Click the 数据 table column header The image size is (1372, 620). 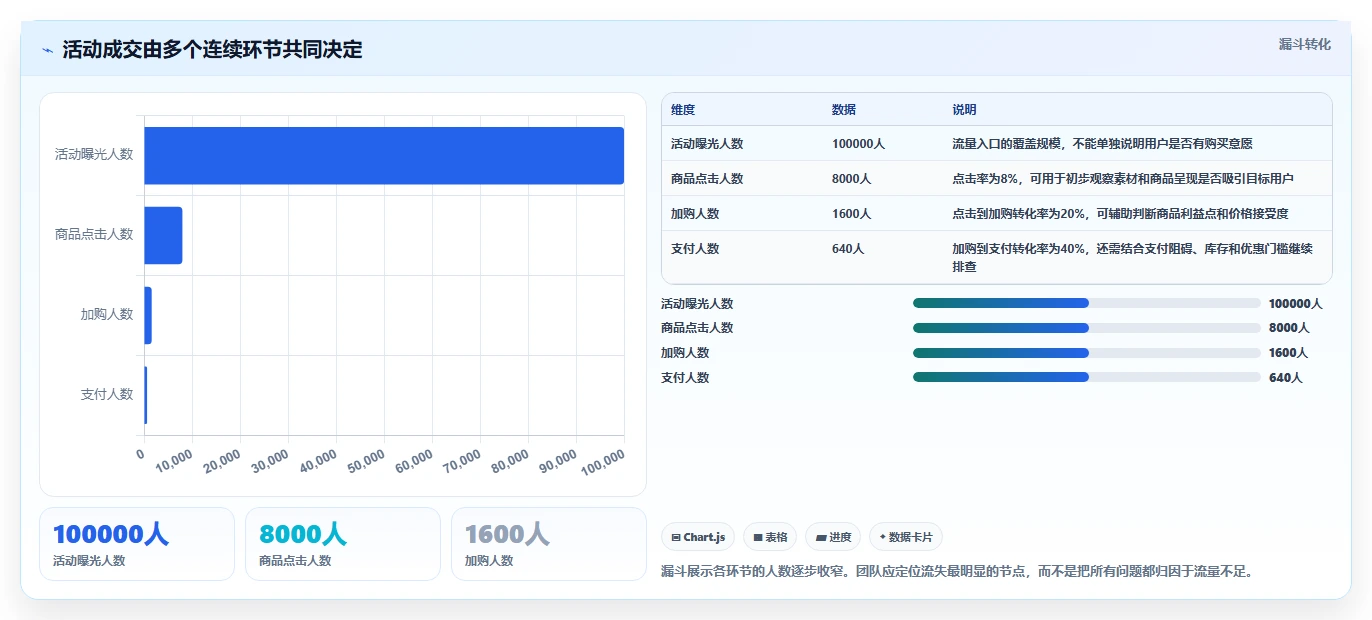coord(844,109)
